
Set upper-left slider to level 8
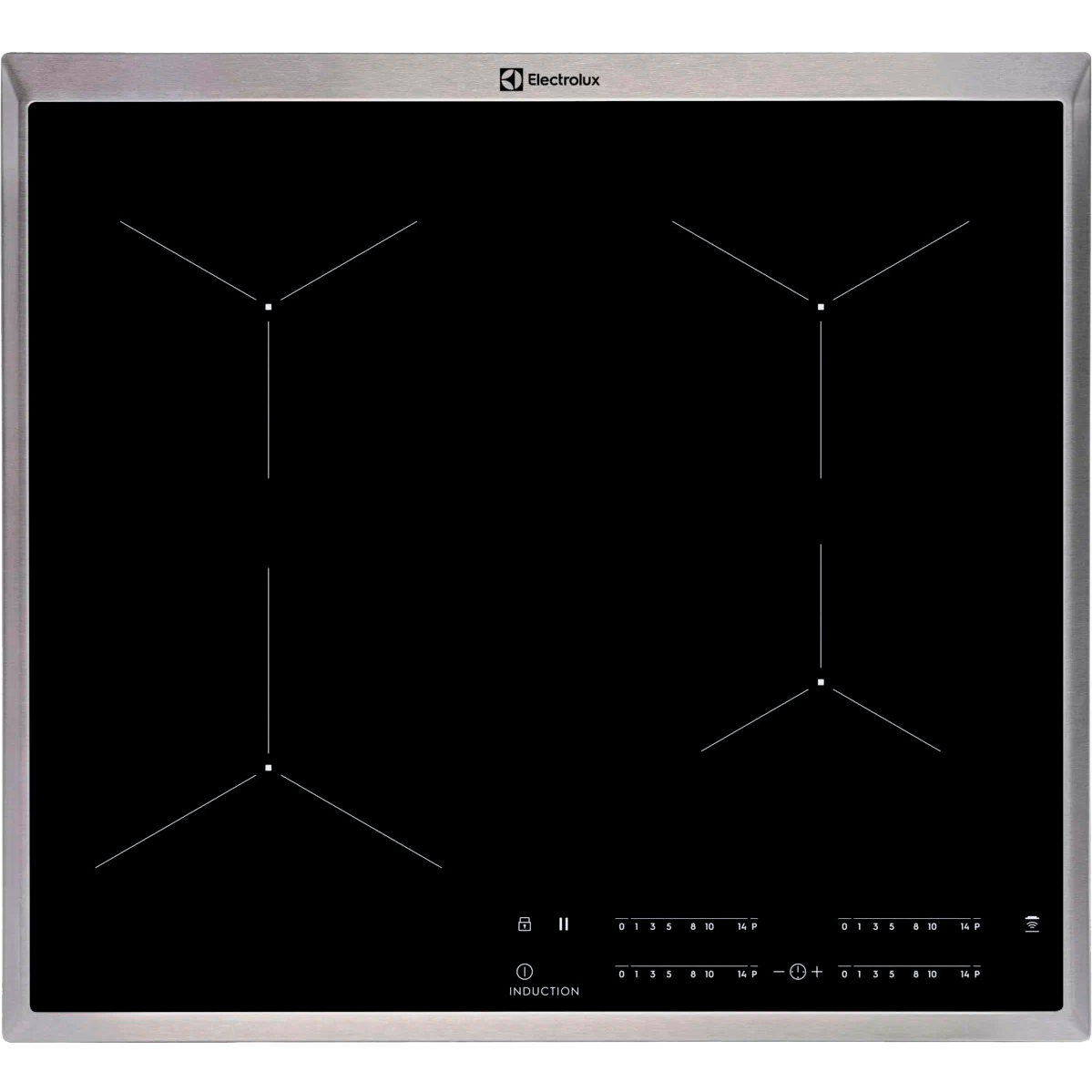[x=692, y=926]
